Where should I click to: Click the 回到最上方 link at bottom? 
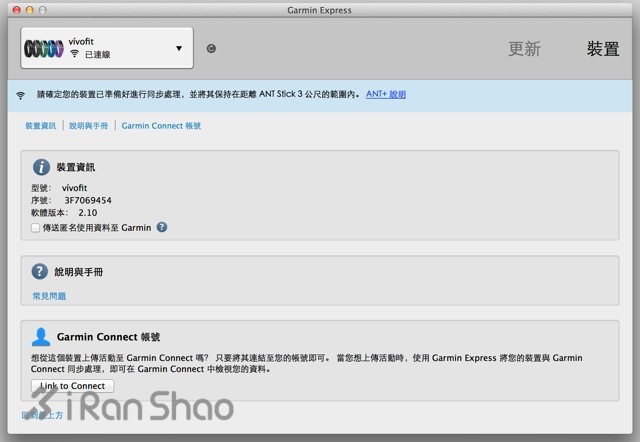(43, 414)
